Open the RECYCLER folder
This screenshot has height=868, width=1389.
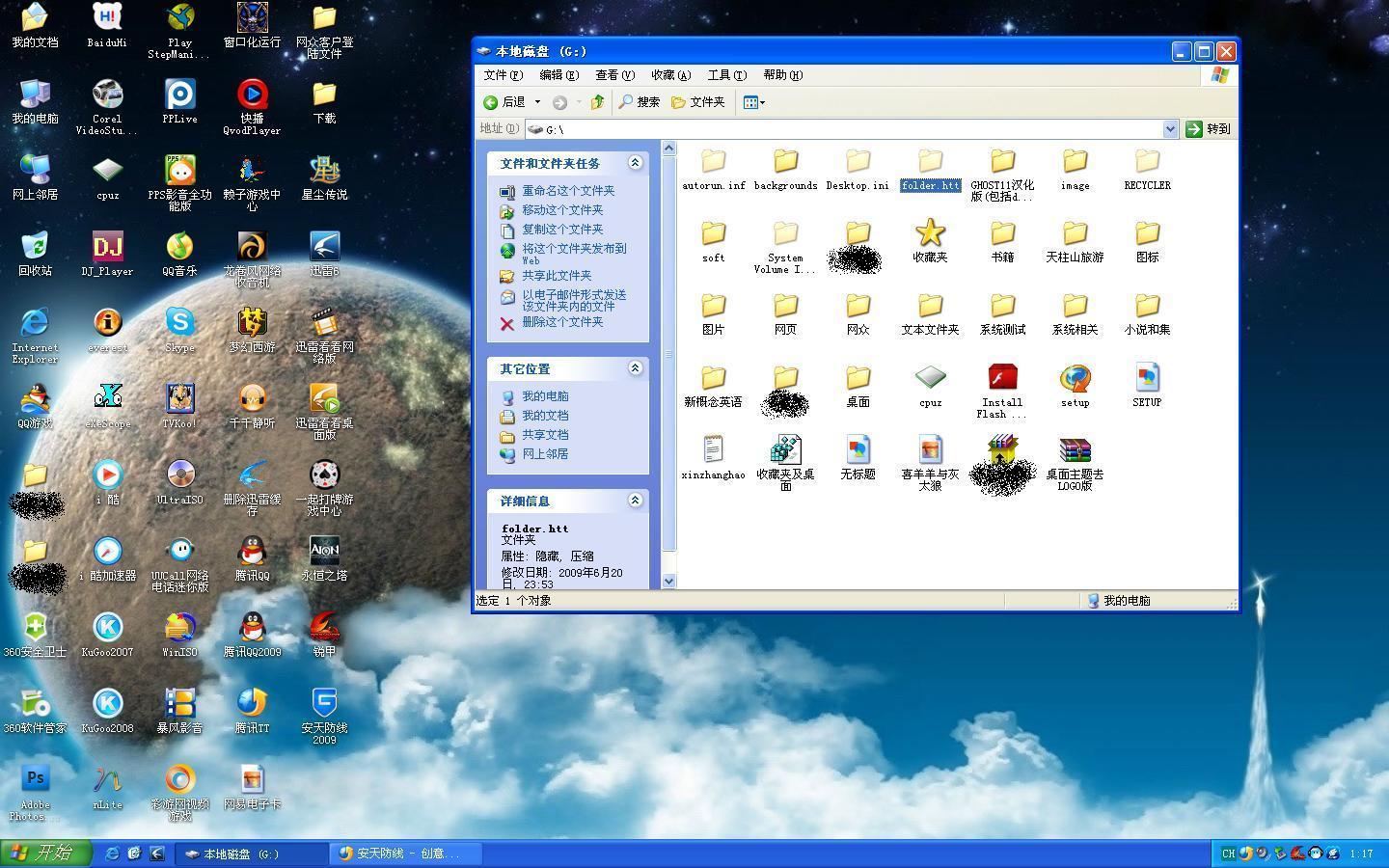(x=1147, y=170)
